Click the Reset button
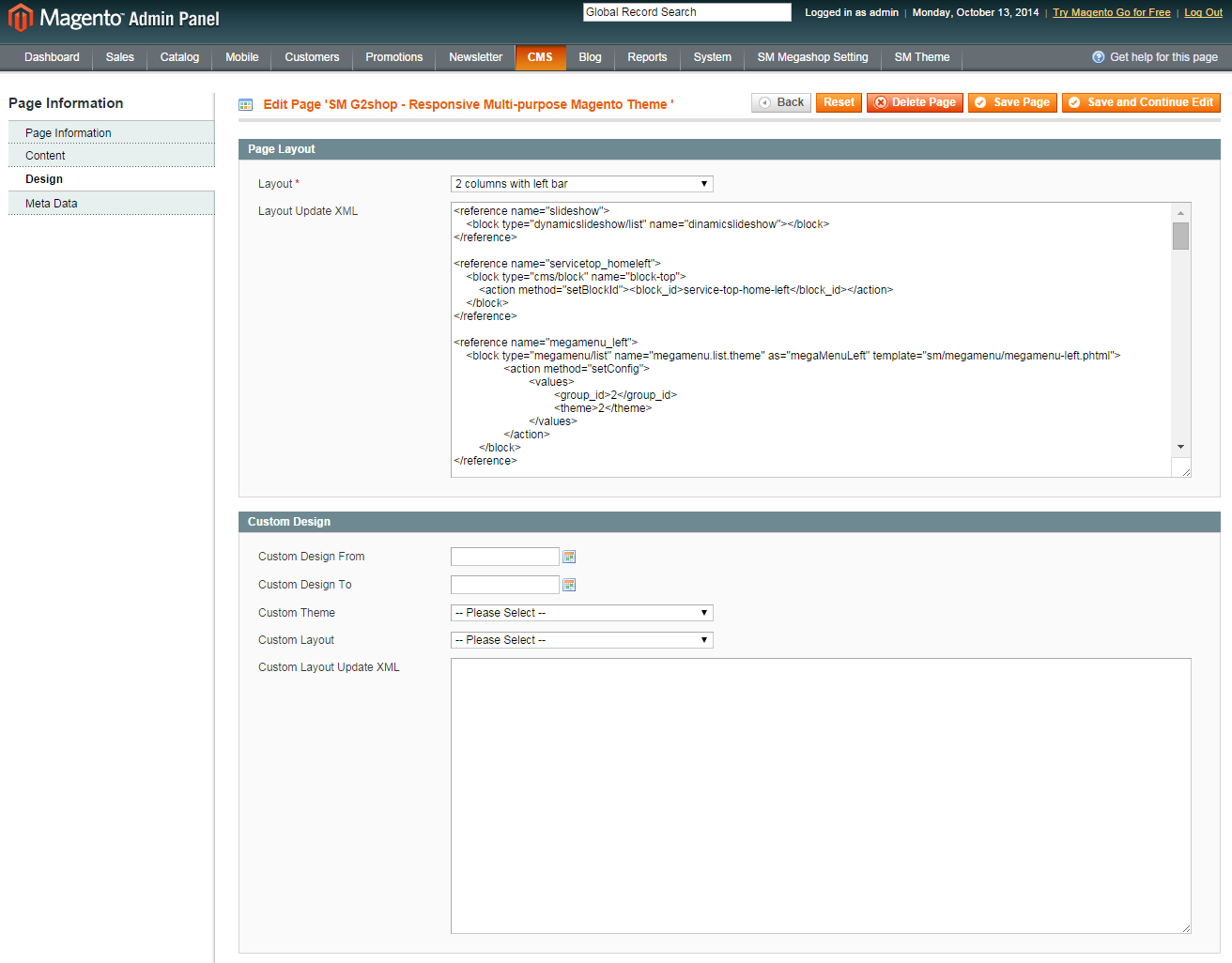The width and height of the screenshot is (1232, 963). [x=839, y=102]
